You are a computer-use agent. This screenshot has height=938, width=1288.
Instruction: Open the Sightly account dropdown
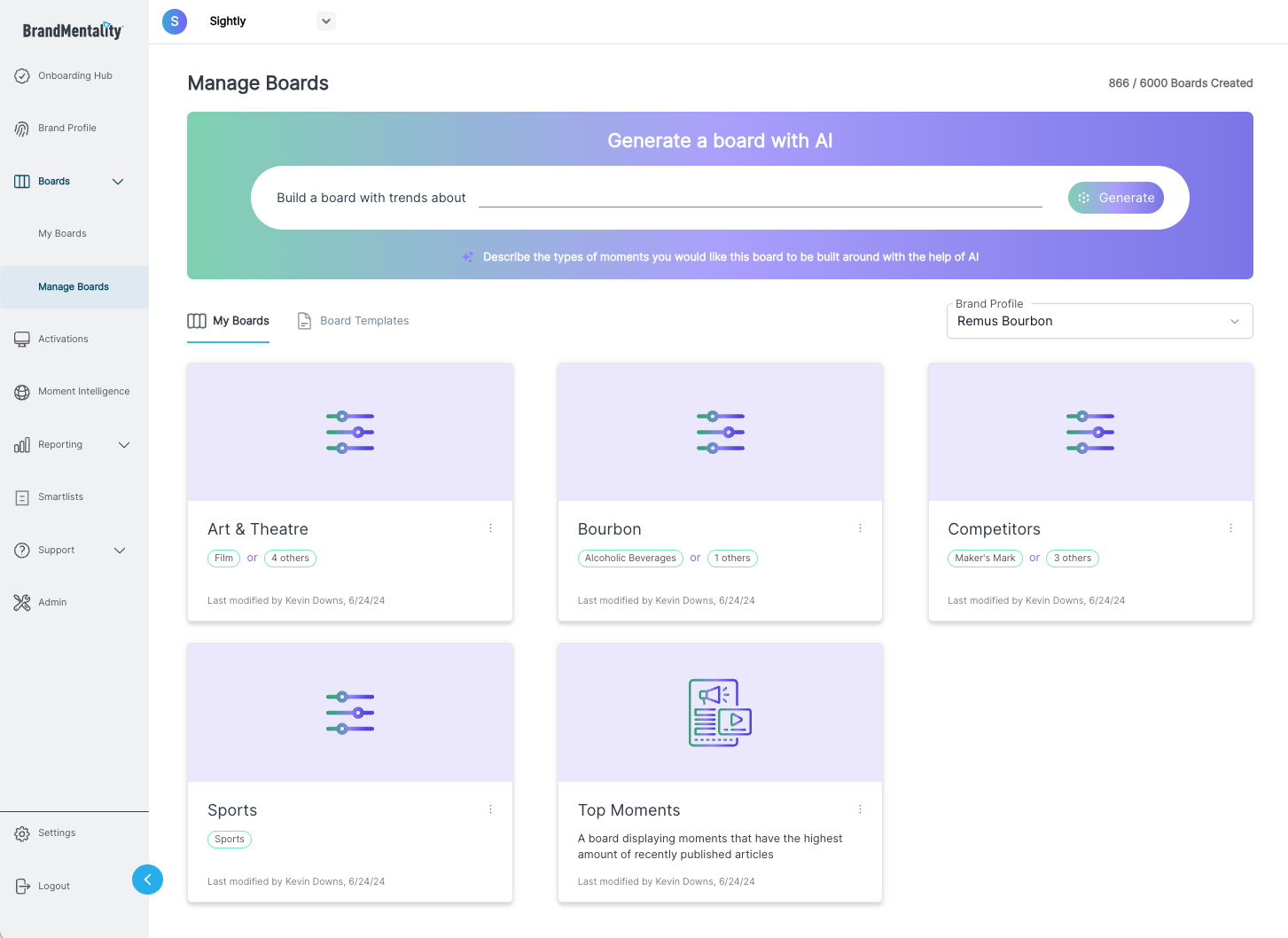(x=326, y=21)
